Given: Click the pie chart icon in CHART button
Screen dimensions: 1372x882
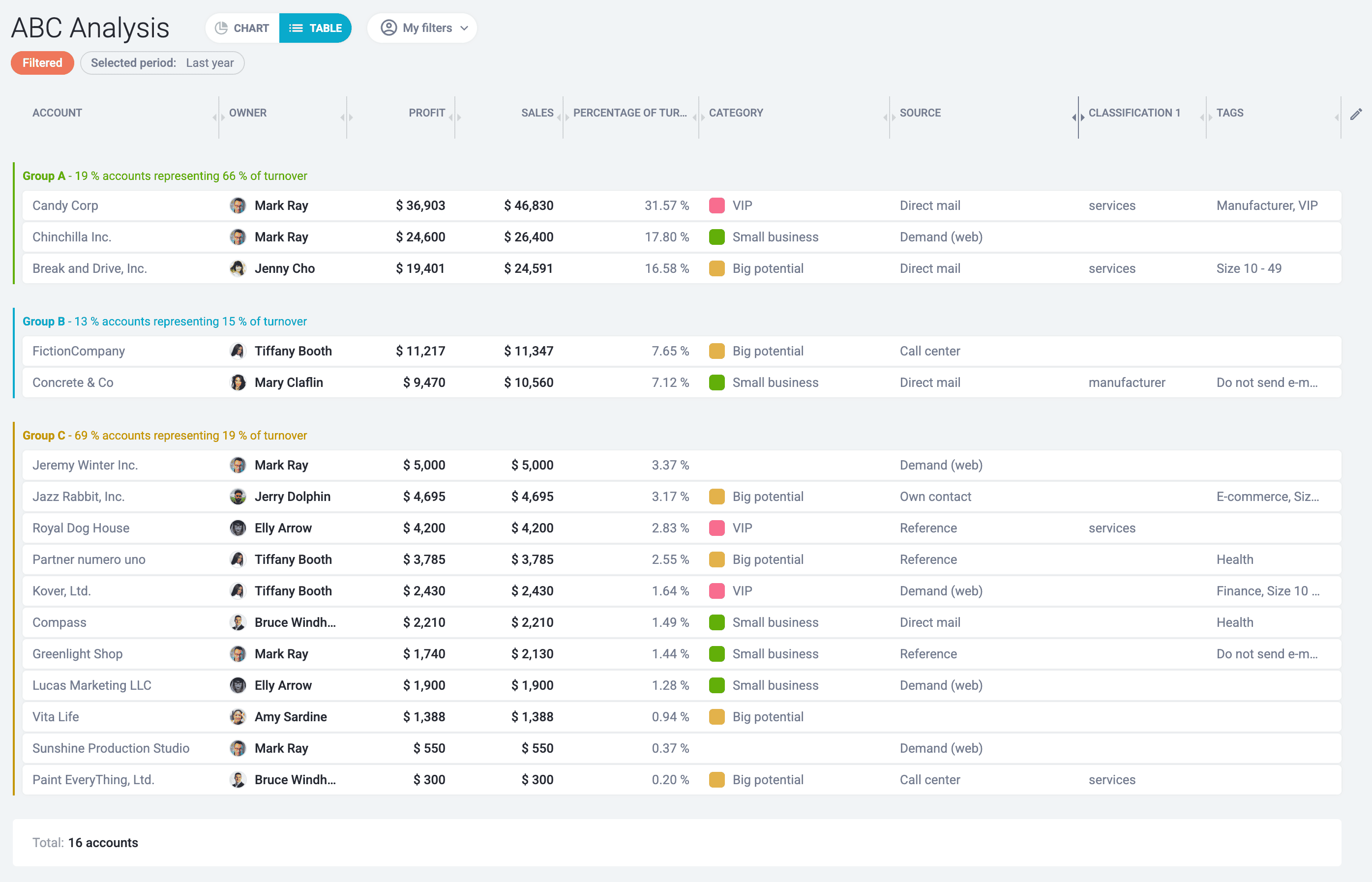Looking at the screenshot, I should [x=222, y=28].
